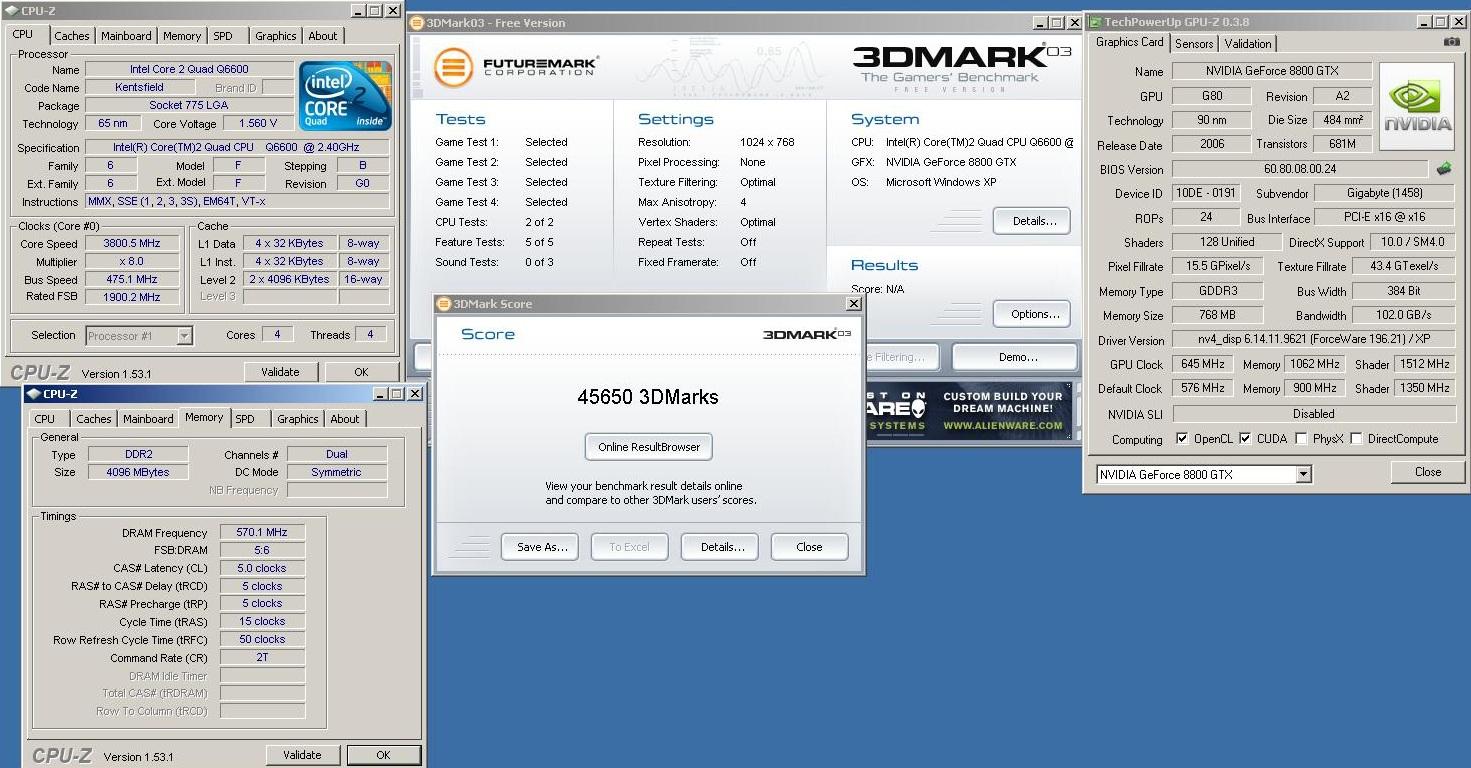
Task: Click the Core Speed value 3800.5 MHz
Action: tap(131, 243)
